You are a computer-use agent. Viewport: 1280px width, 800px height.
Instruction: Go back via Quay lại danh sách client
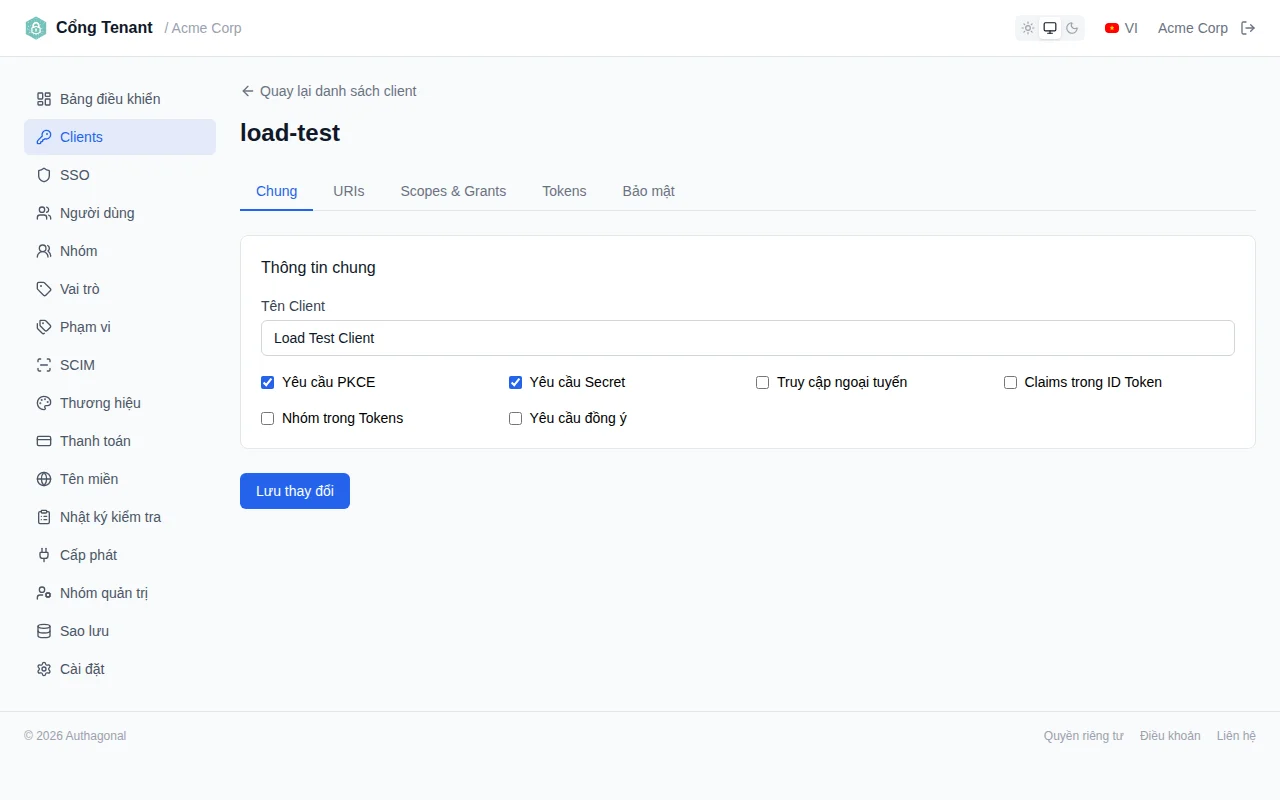click(329, 91)
